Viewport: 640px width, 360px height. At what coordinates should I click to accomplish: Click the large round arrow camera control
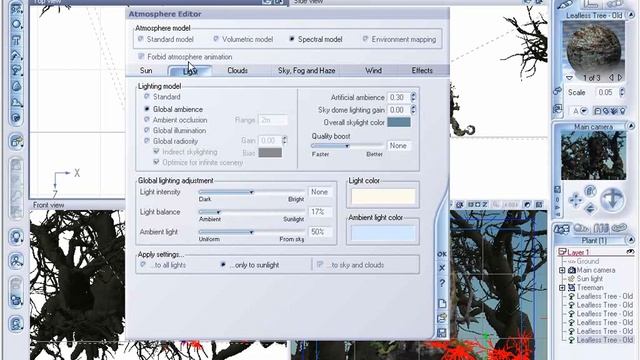click(612, 199)
